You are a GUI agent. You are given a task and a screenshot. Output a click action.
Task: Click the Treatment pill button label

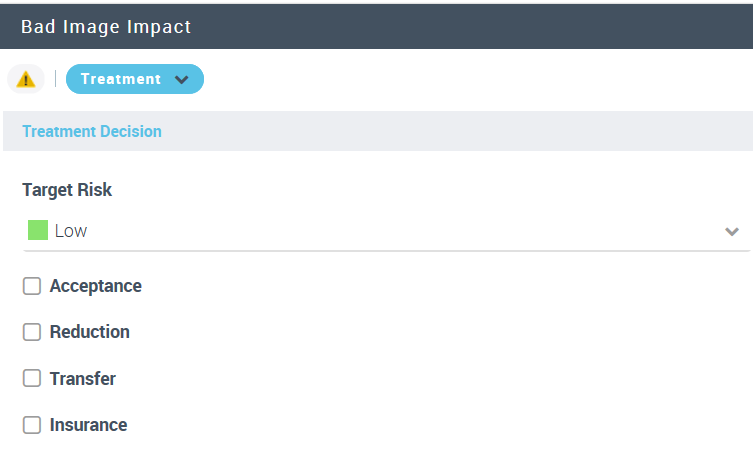pyautogui.click(x=120, y=79)
